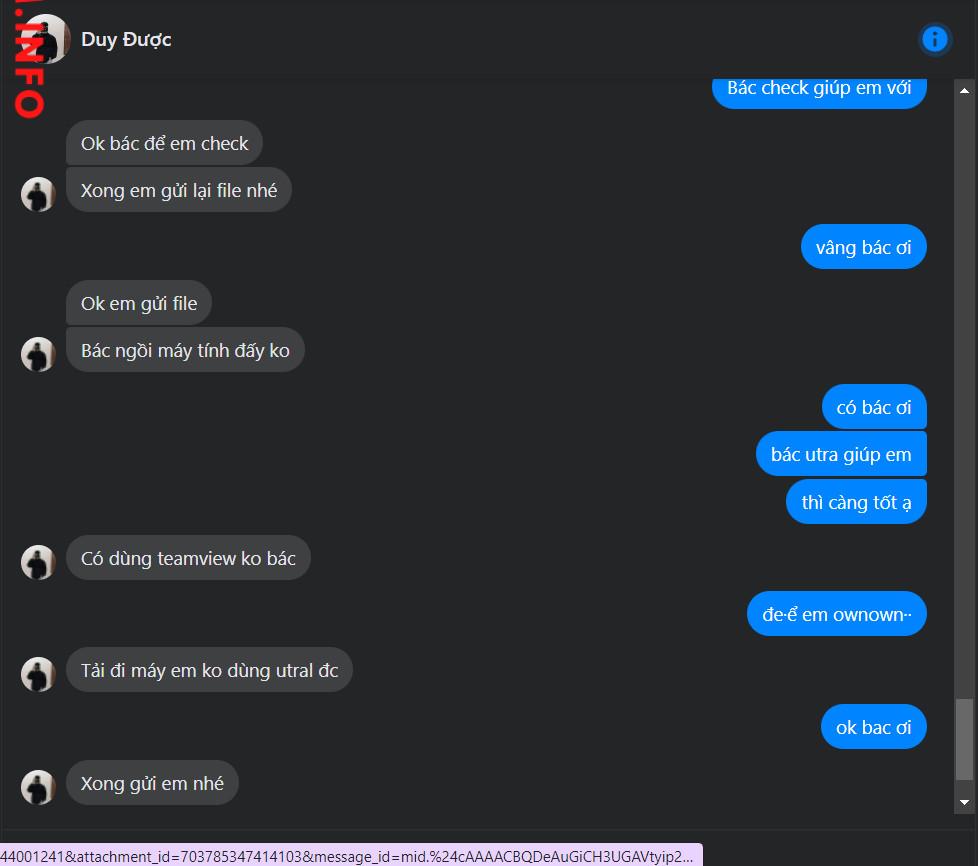The image size is (978, 866).
Task: Click avatar next to 'Xong em gửi lại file nhé'
Action: tap(38, 194)
